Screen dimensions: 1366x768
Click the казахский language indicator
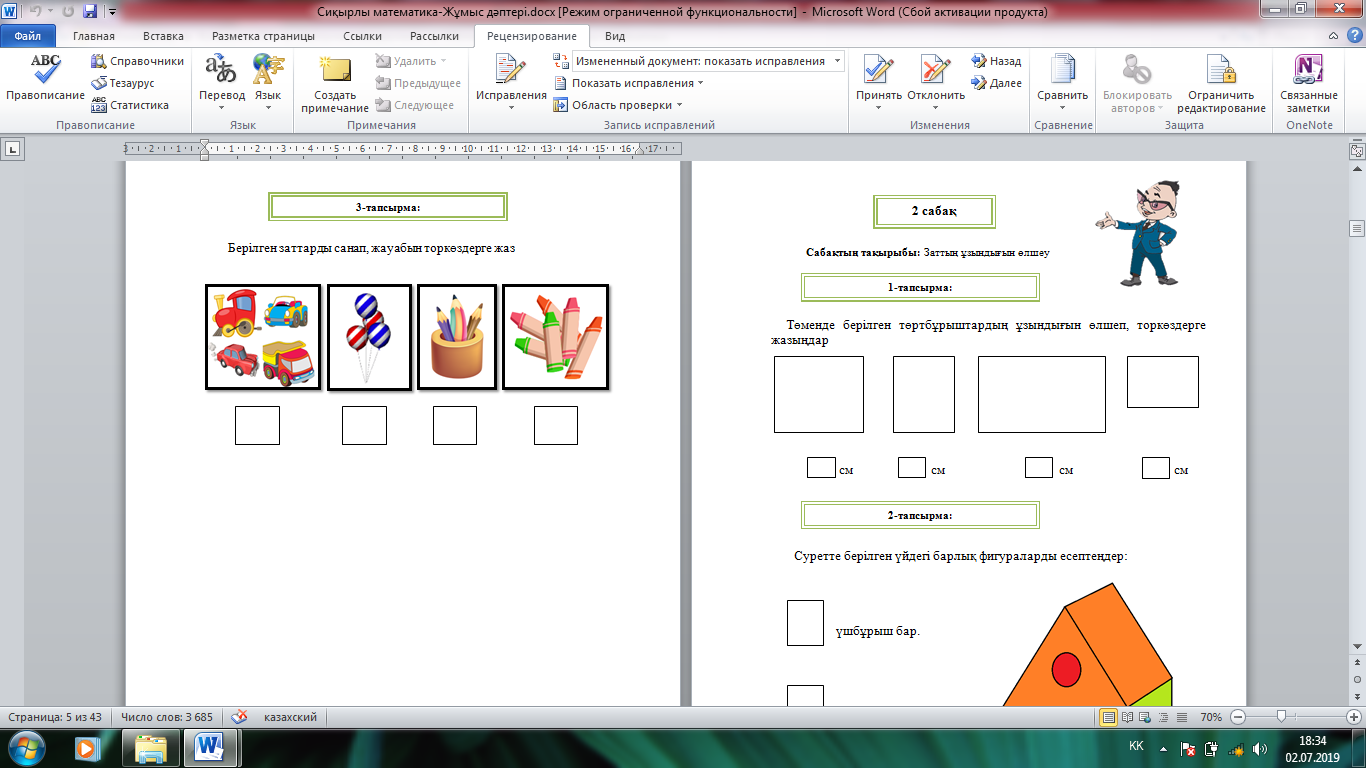pyautogui.click(x=290, y=717)
